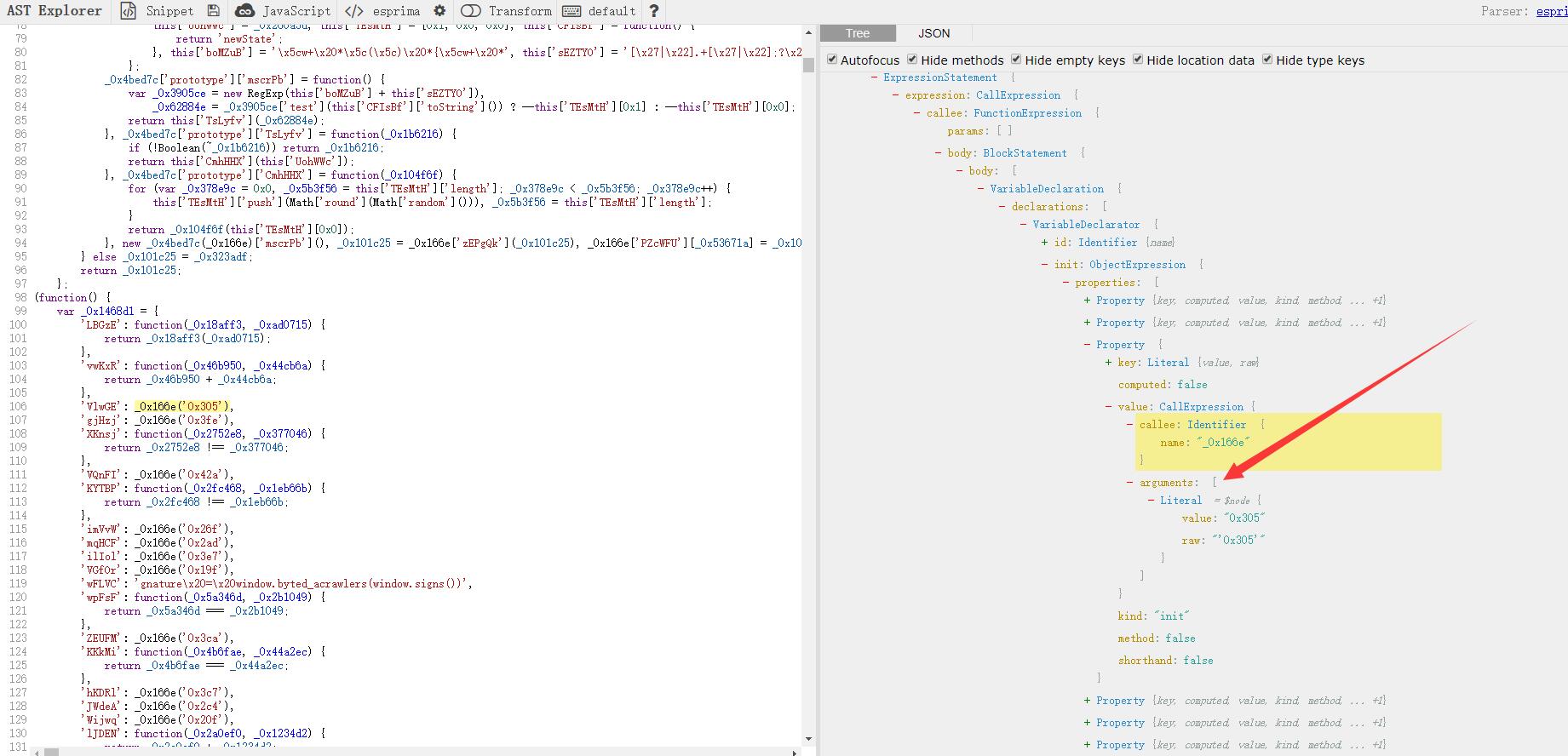The width and height of the screenshot is (1568, 756).
Task: Click the AST Explorer title
Action: tap(55, 11)
